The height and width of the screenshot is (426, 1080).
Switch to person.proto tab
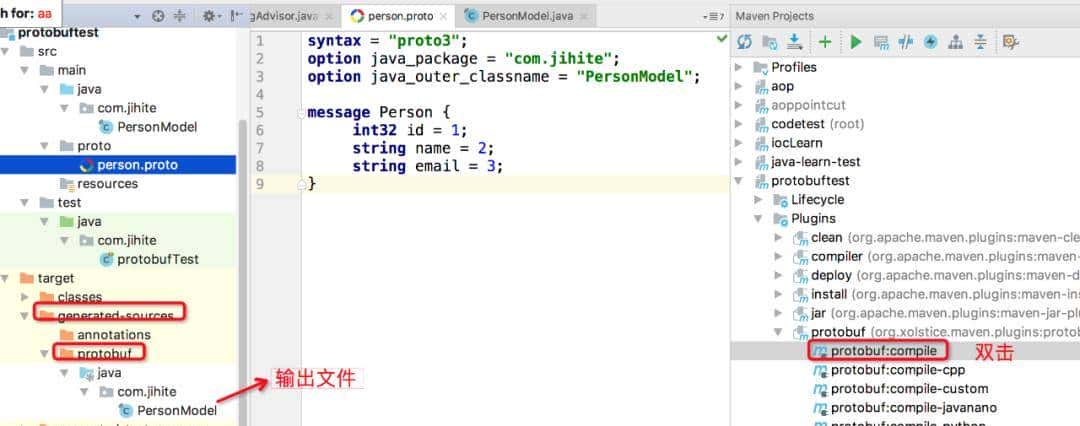pyautogui.click(x=399, y=16)
